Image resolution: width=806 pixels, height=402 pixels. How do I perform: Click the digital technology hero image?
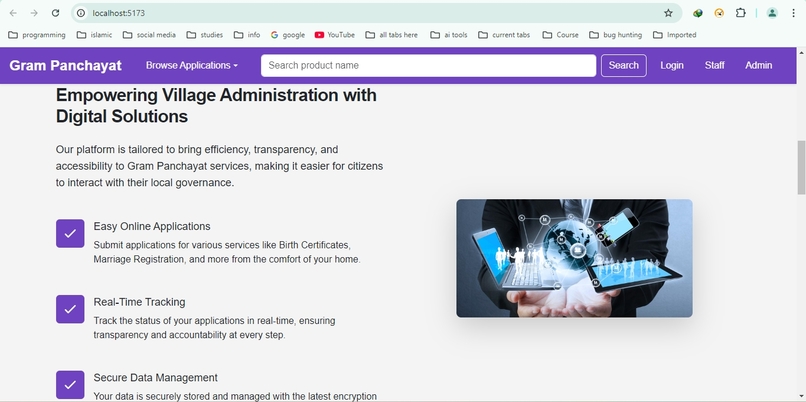574,258
